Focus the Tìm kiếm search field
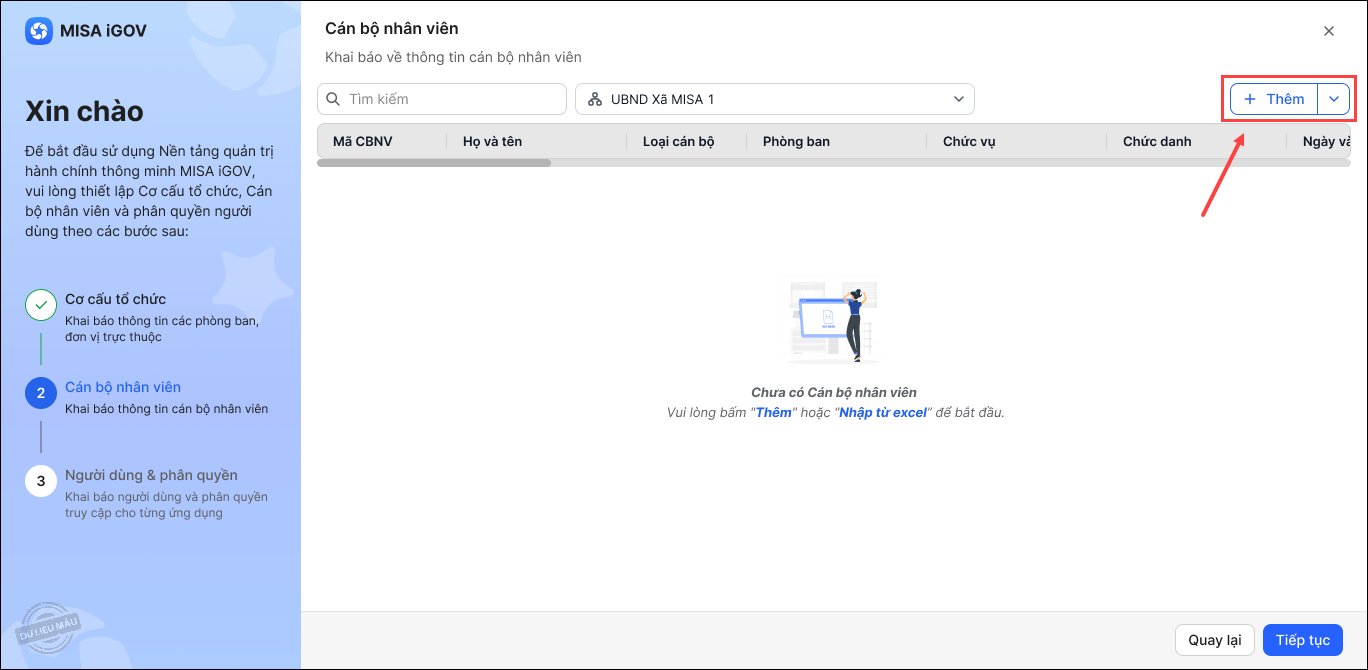The height and width of the screenshot is (670, 1368). tap(442, 99)
